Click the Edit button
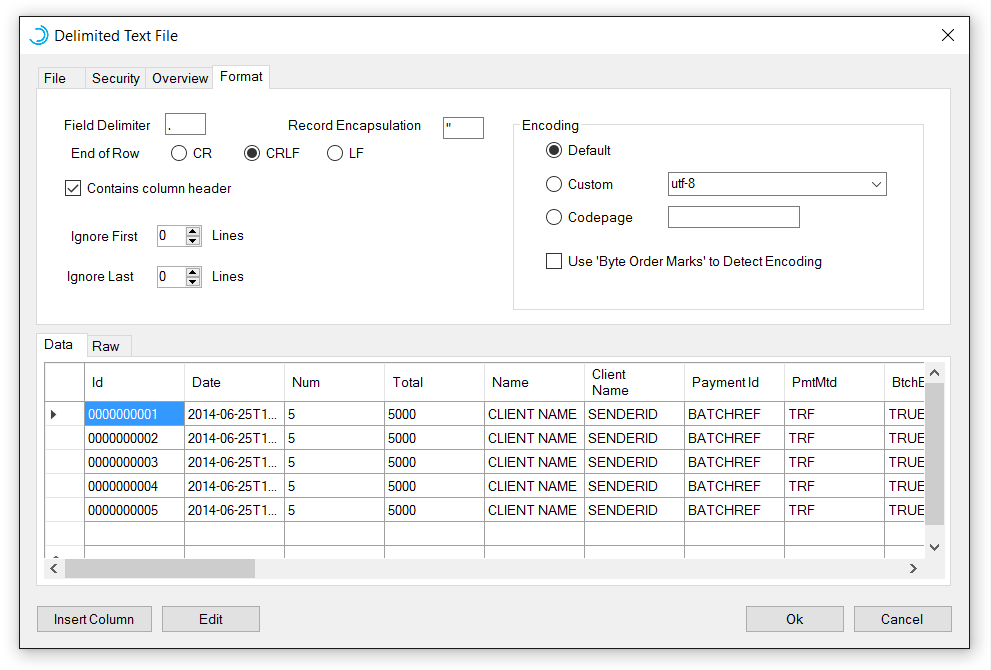 point(210,619)
